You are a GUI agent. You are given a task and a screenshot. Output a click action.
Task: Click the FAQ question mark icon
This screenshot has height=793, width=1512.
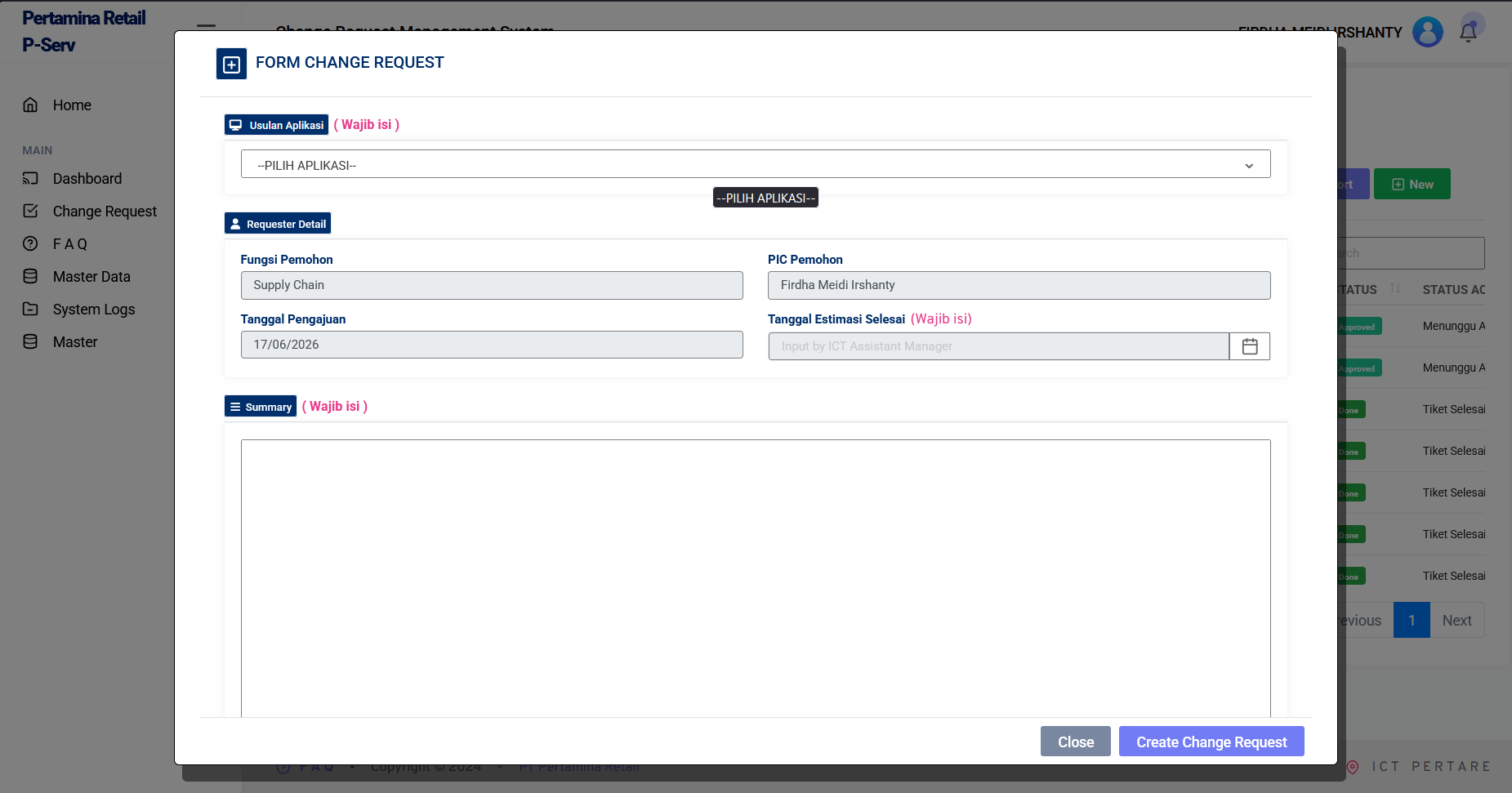30,243
